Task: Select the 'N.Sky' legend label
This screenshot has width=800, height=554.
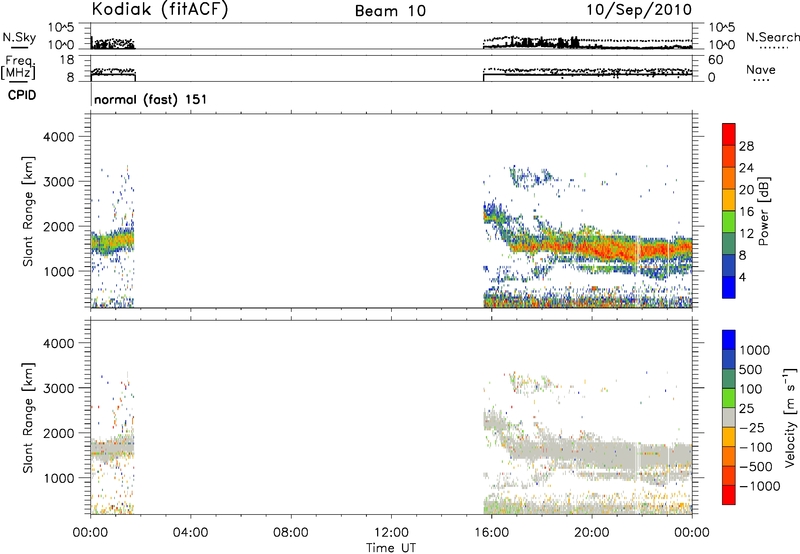Action: point(19,37)
